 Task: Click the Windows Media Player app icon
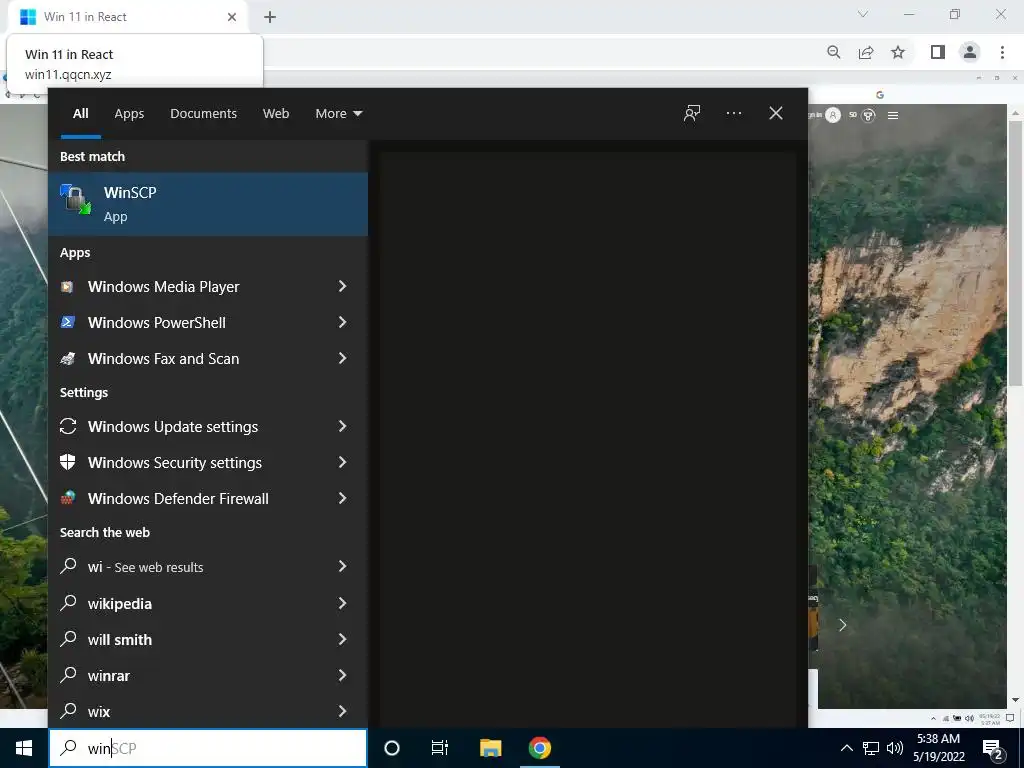point(67,286)
